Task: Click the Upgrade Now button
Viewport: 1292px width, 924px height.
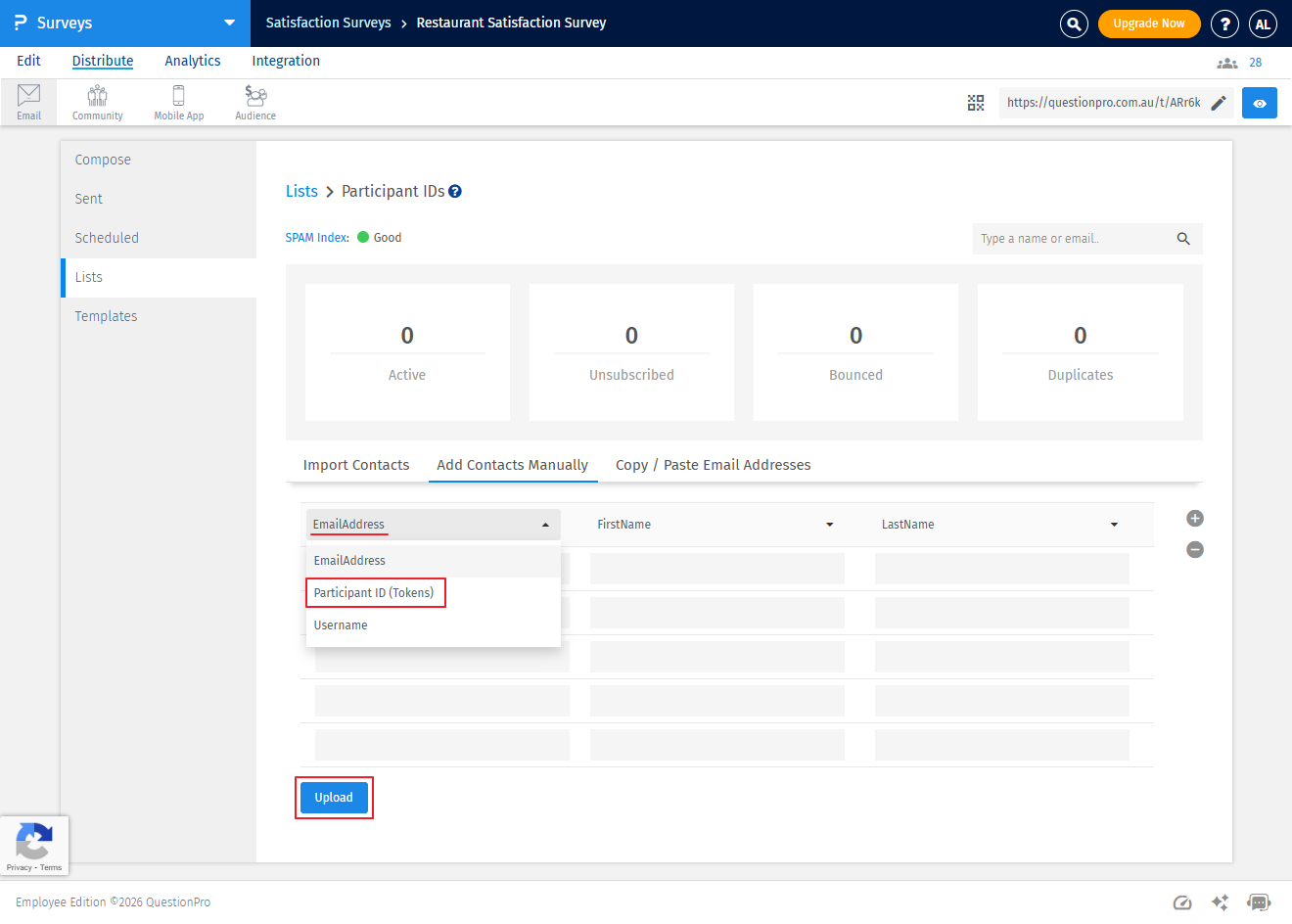Action: click(x=1148, y=23)
